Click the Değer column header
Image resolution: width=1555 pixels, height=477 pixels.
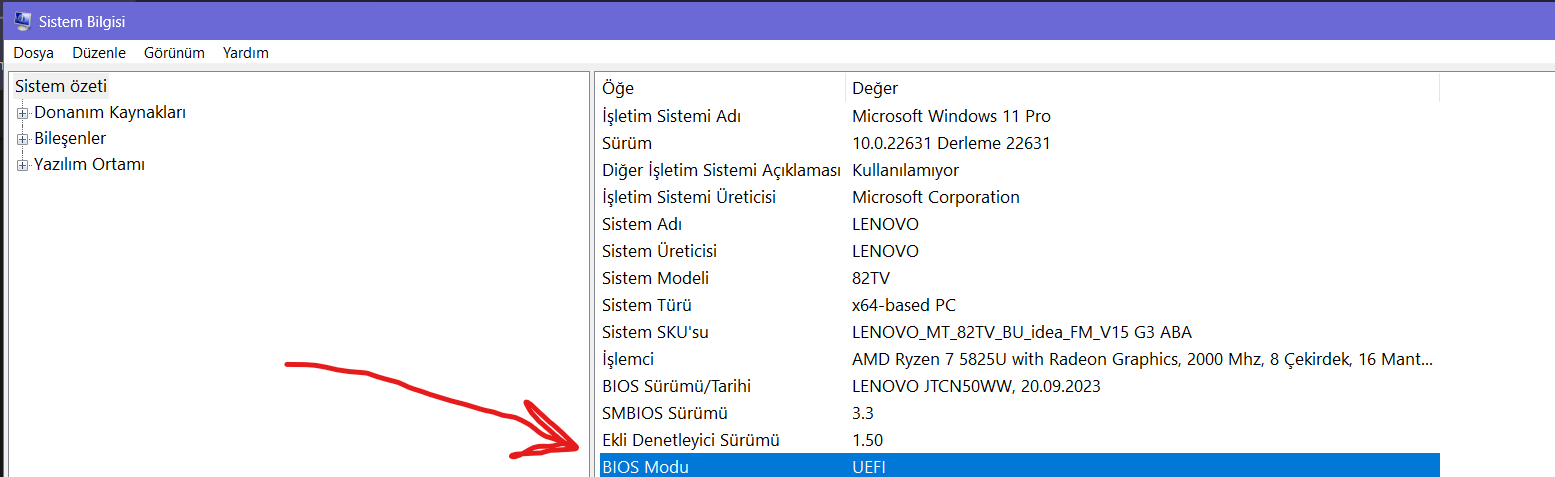1140,89
